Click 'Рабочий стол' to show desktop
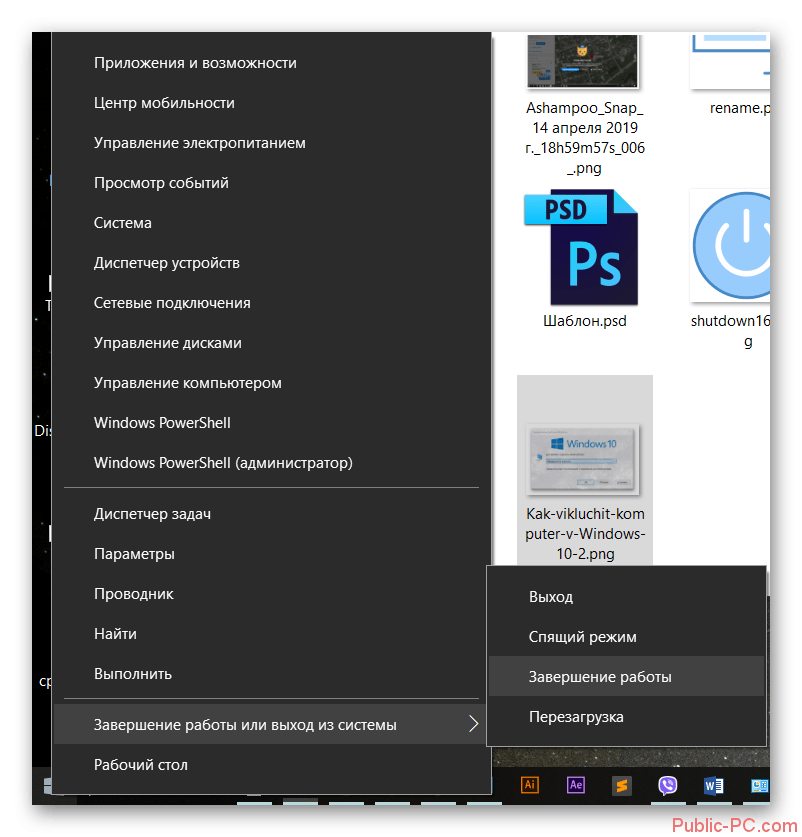The width and height of the screenshot is (802, 837). click(140, 765)
